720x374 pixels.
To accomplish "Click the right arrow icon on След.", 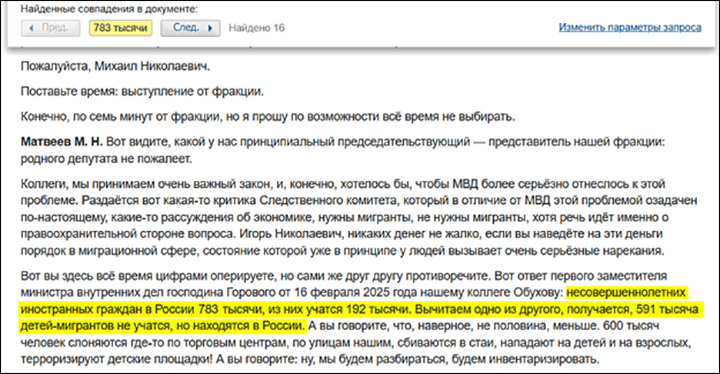I will (210, 28).
